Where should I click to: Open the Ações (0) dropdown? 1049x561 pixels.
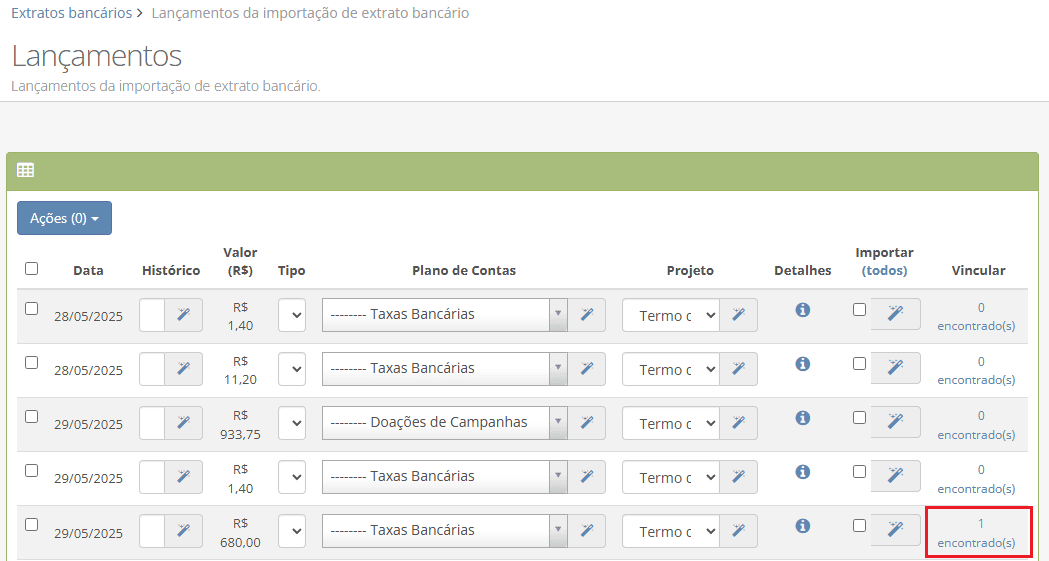coord(64,218)
